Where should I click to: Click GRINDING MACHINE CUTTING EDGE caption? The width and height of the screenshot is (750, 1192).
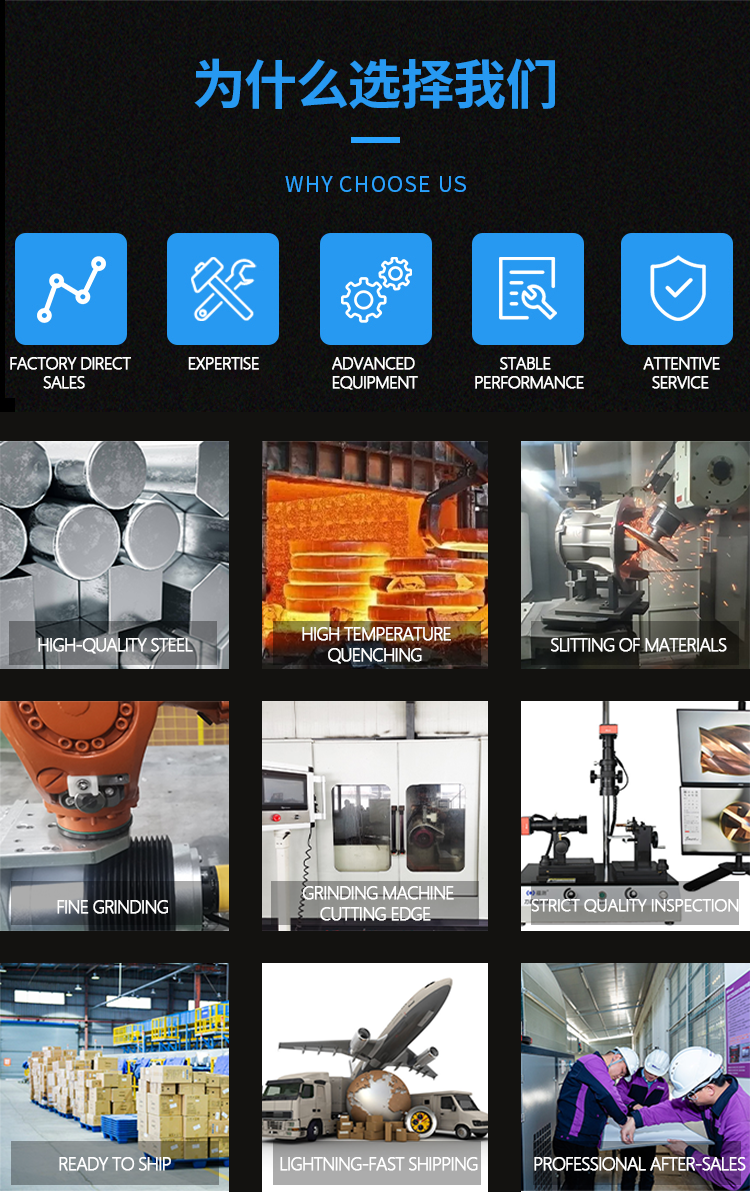377,903
